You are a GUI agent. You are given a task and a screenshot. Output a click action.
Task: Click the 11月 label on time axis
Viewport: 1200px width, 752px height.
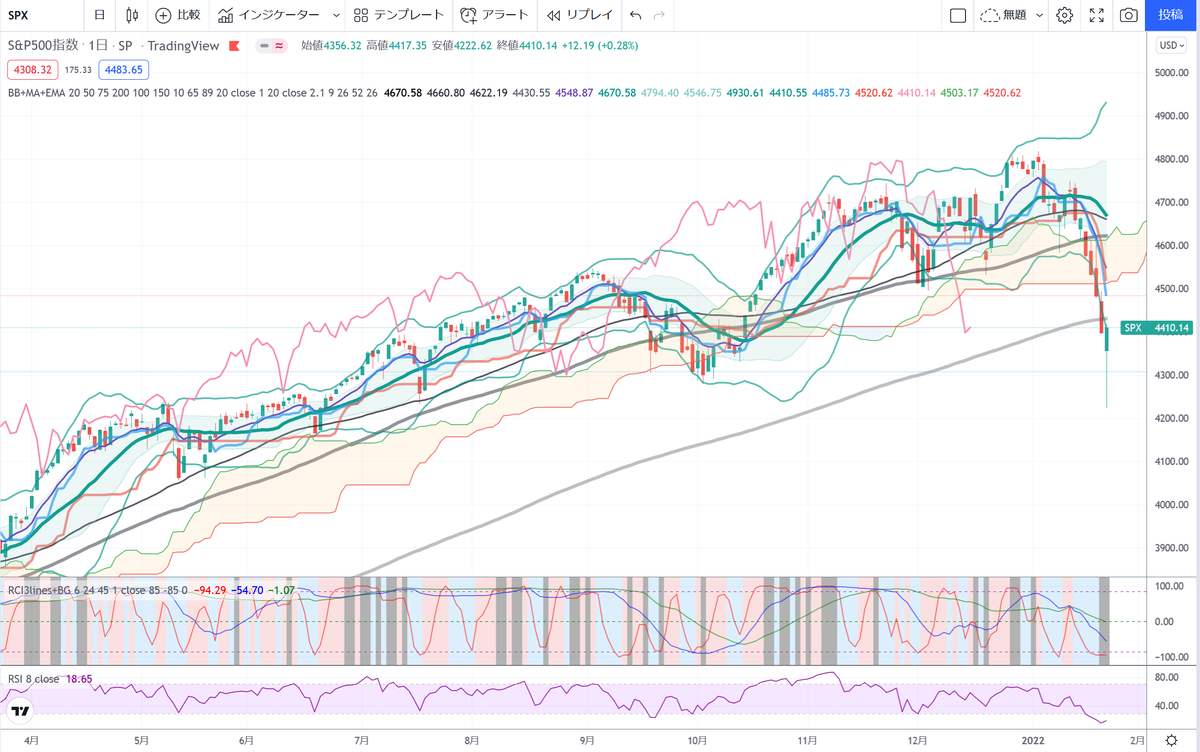808,741
